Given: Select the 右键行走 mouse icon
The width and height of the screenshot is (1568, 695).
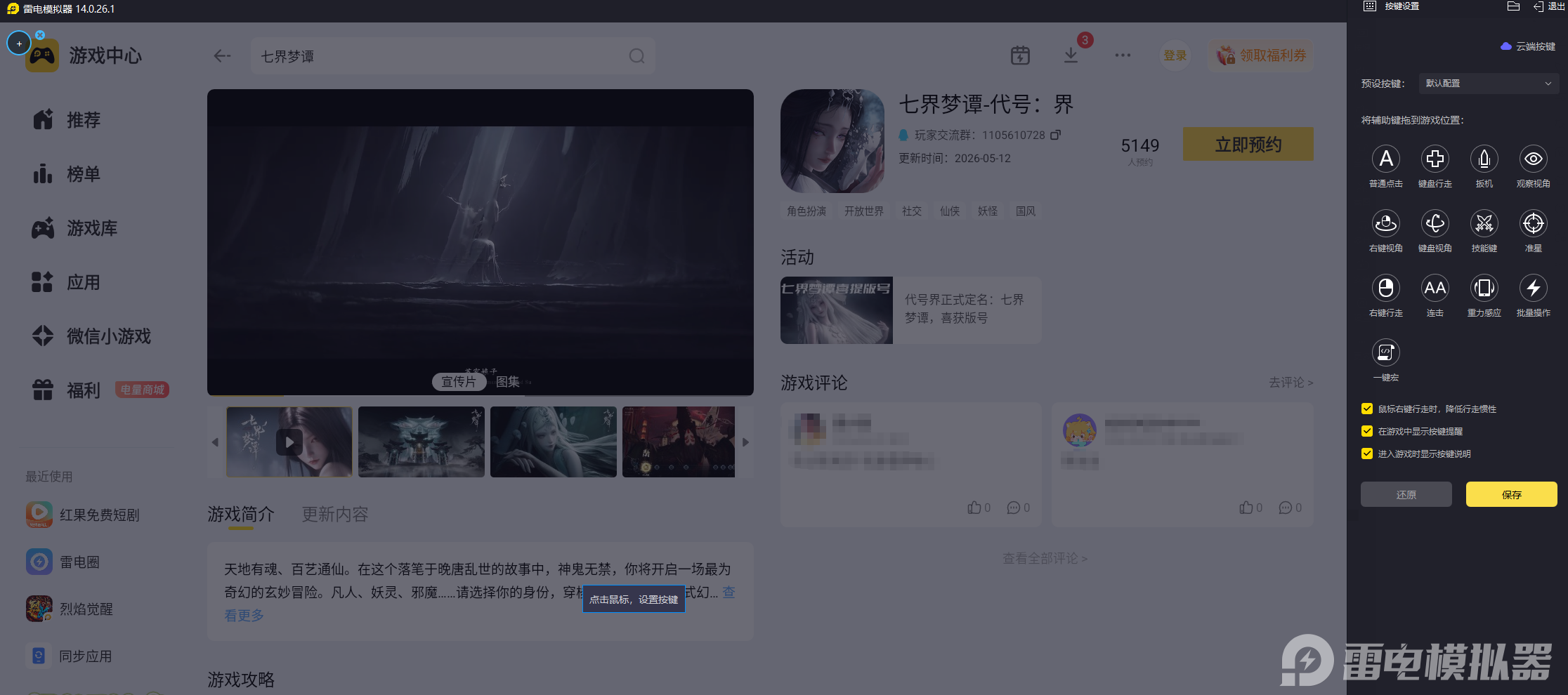Looking at the screenshot, I should [1385, 288].
